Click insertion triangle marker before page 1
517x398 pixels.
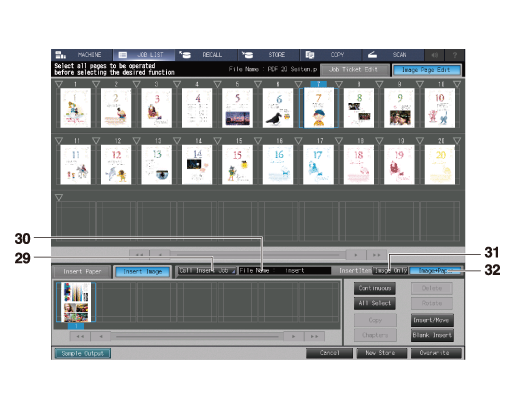[x=59, y=84]
